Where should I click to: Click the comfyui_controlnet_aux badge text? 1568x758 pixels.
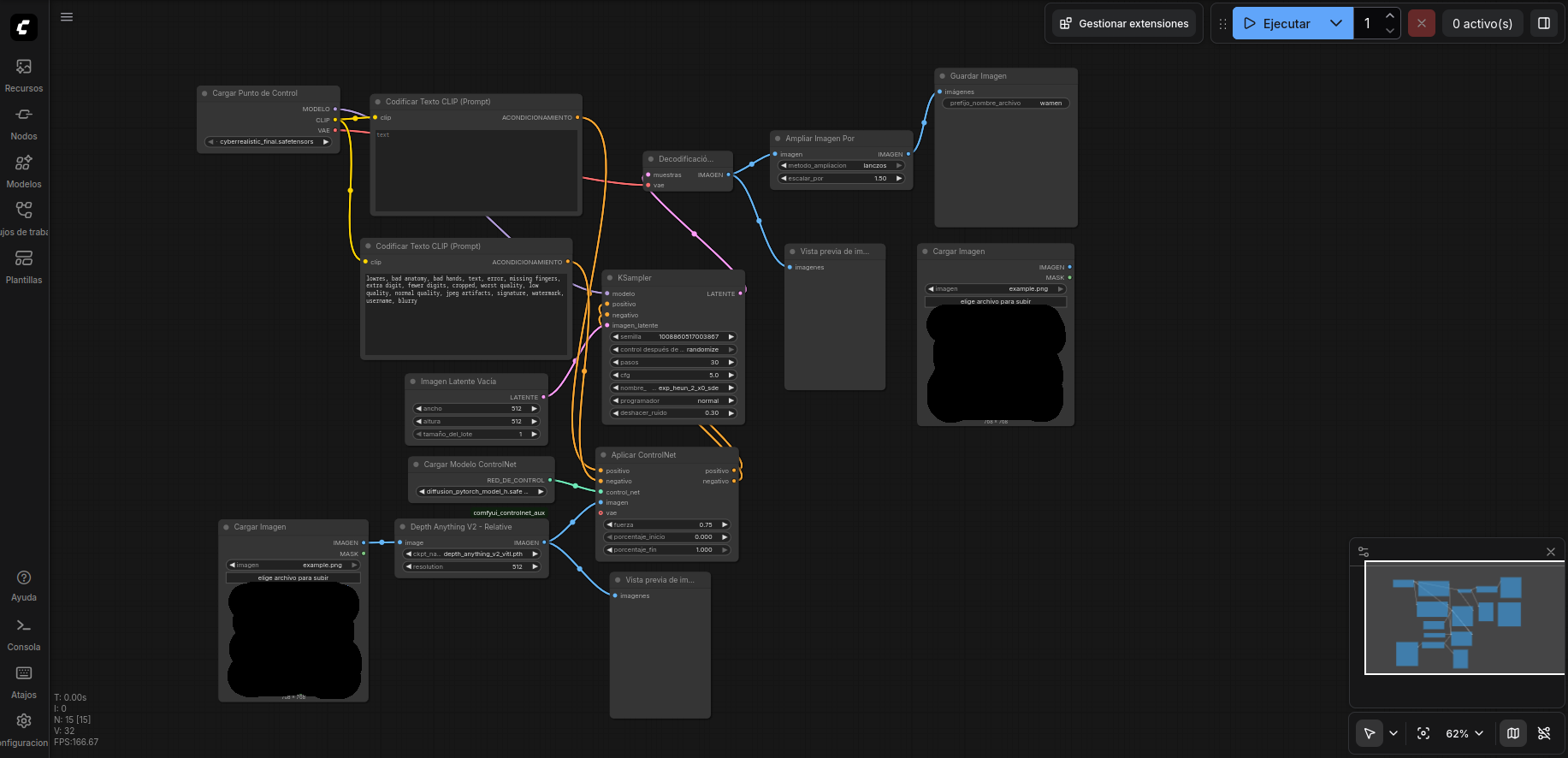coord(509,513)
